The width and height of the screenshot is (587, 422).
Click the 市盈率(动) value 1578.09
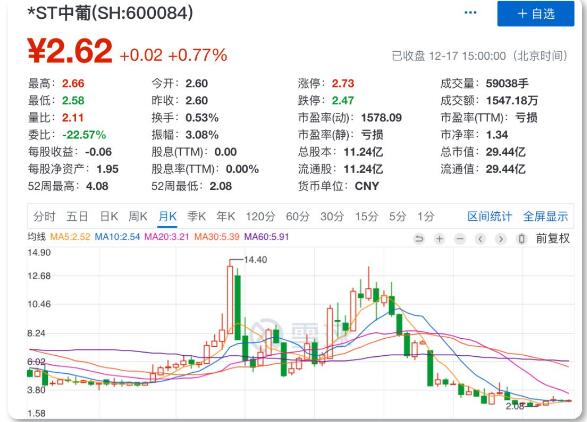pos(381,118)
